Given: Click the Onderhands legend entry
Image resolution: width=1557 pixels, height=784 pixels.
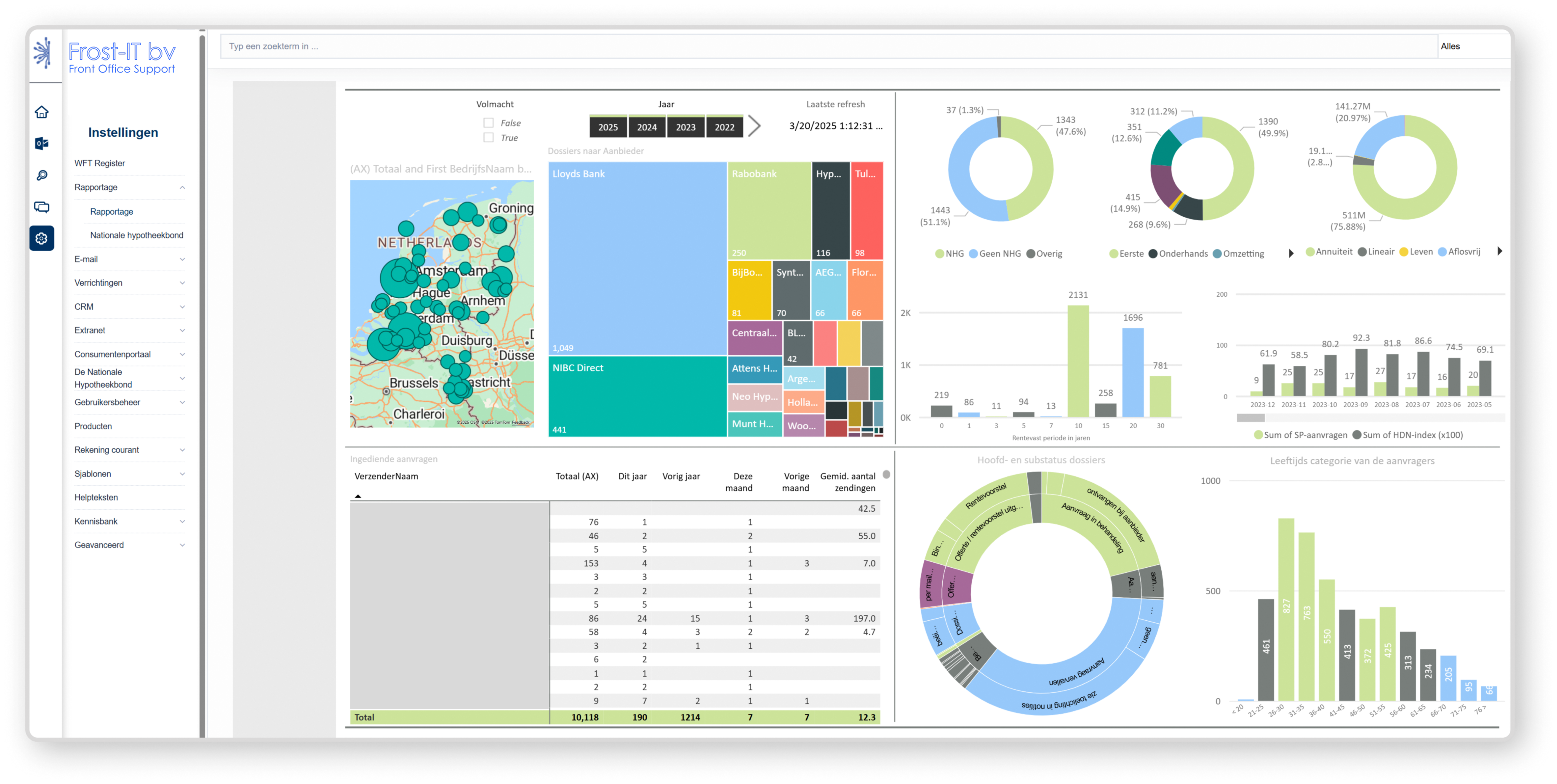Looking at the screenshot, I should click(1178, 254).
